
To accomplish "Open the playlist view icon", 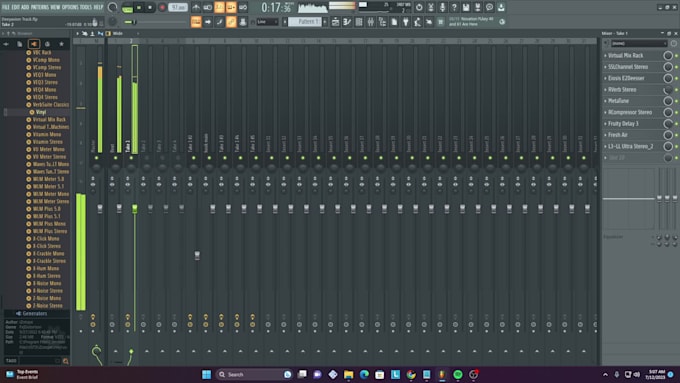I will click(335, 22).
